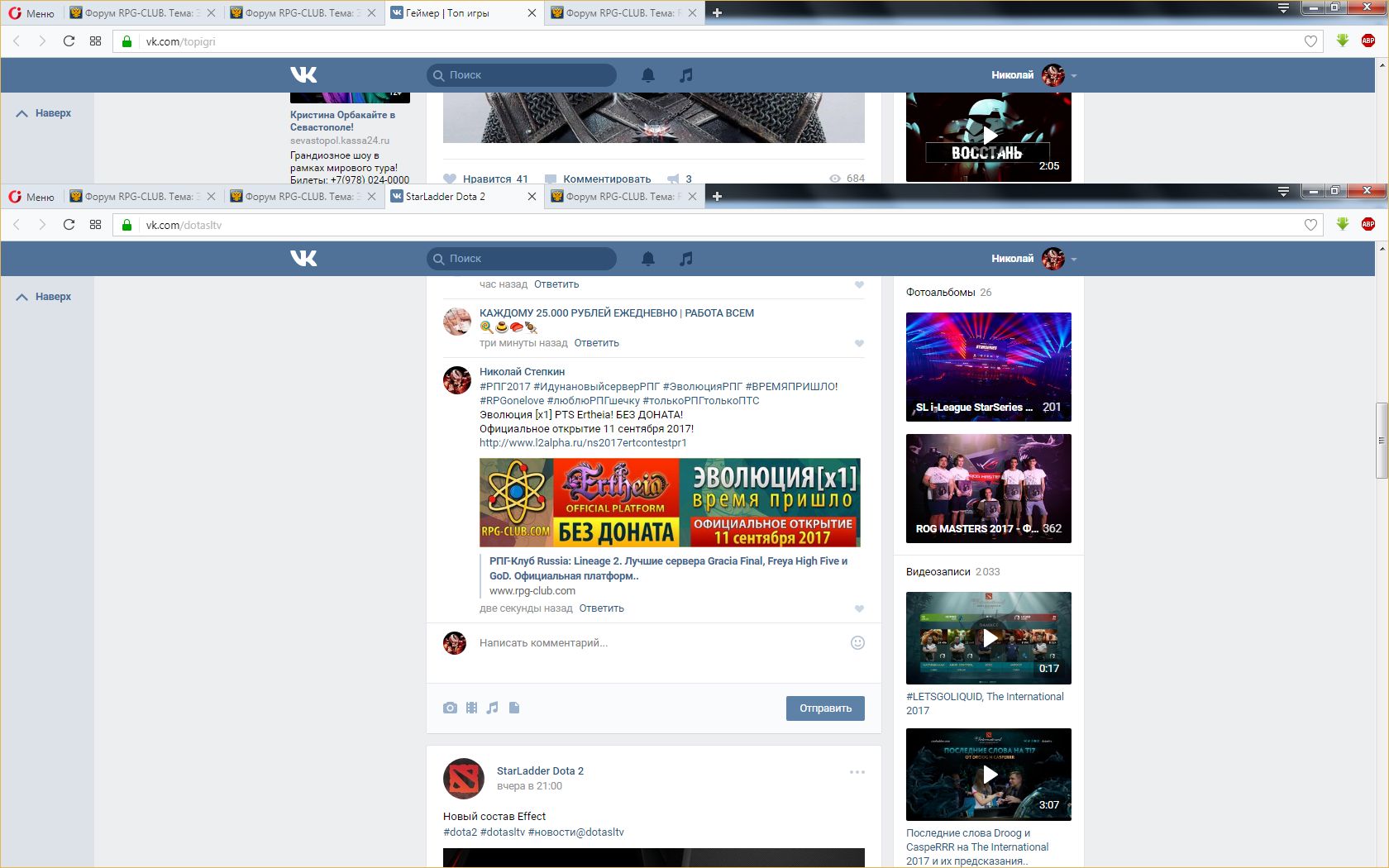This screenshot has width=1389, height=868.
Task: Click Наверх in the topigri window
Action: [x=44, y=113]
